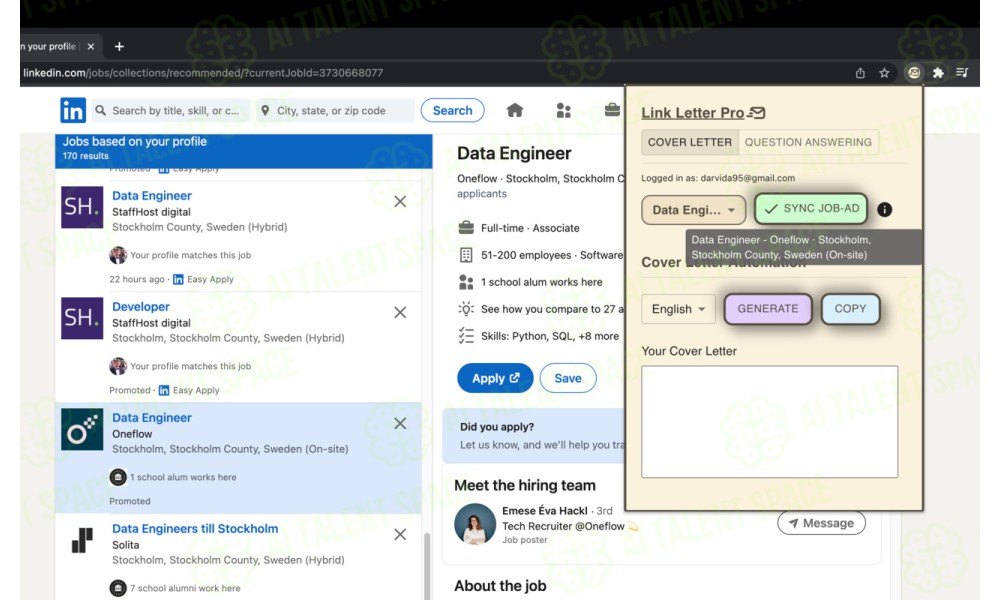Open the Jobs briefcase icon
Viewport: 1000px width, 600px height.
click(x=612, y=110)
